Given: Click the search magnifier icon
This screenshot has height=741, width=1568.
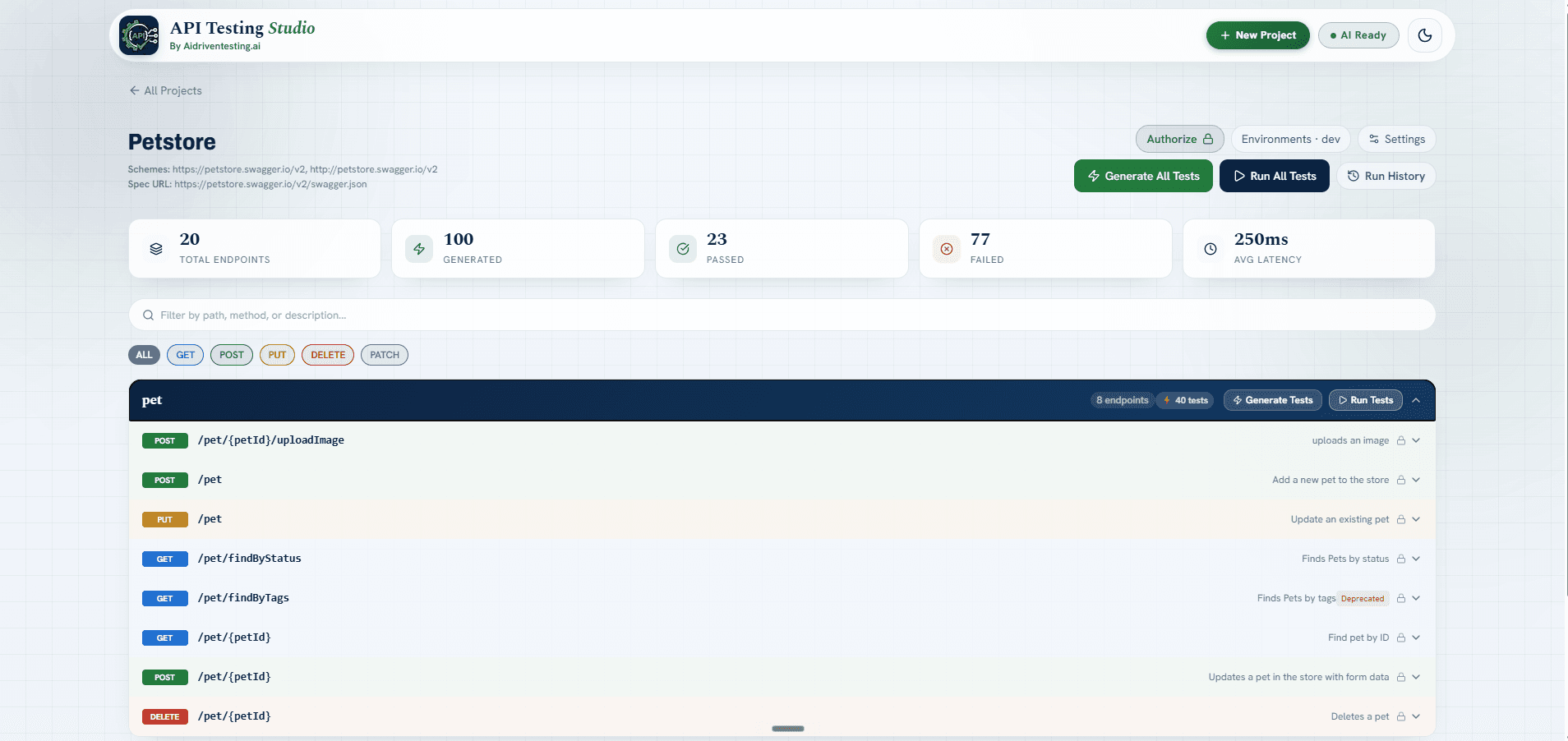Looking at the screenshot, I should coord(148,315).
